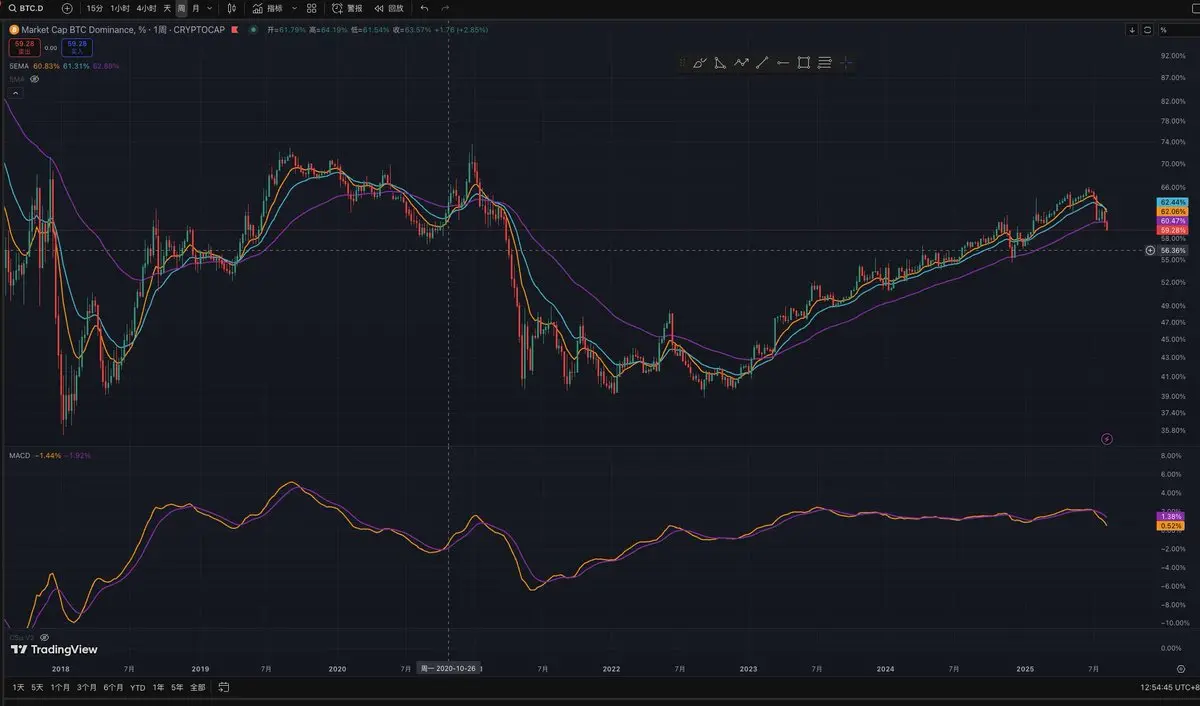This screenshot has width=1200, height=706.
Task: Create an alert with 警报
Action: (347, 8)
